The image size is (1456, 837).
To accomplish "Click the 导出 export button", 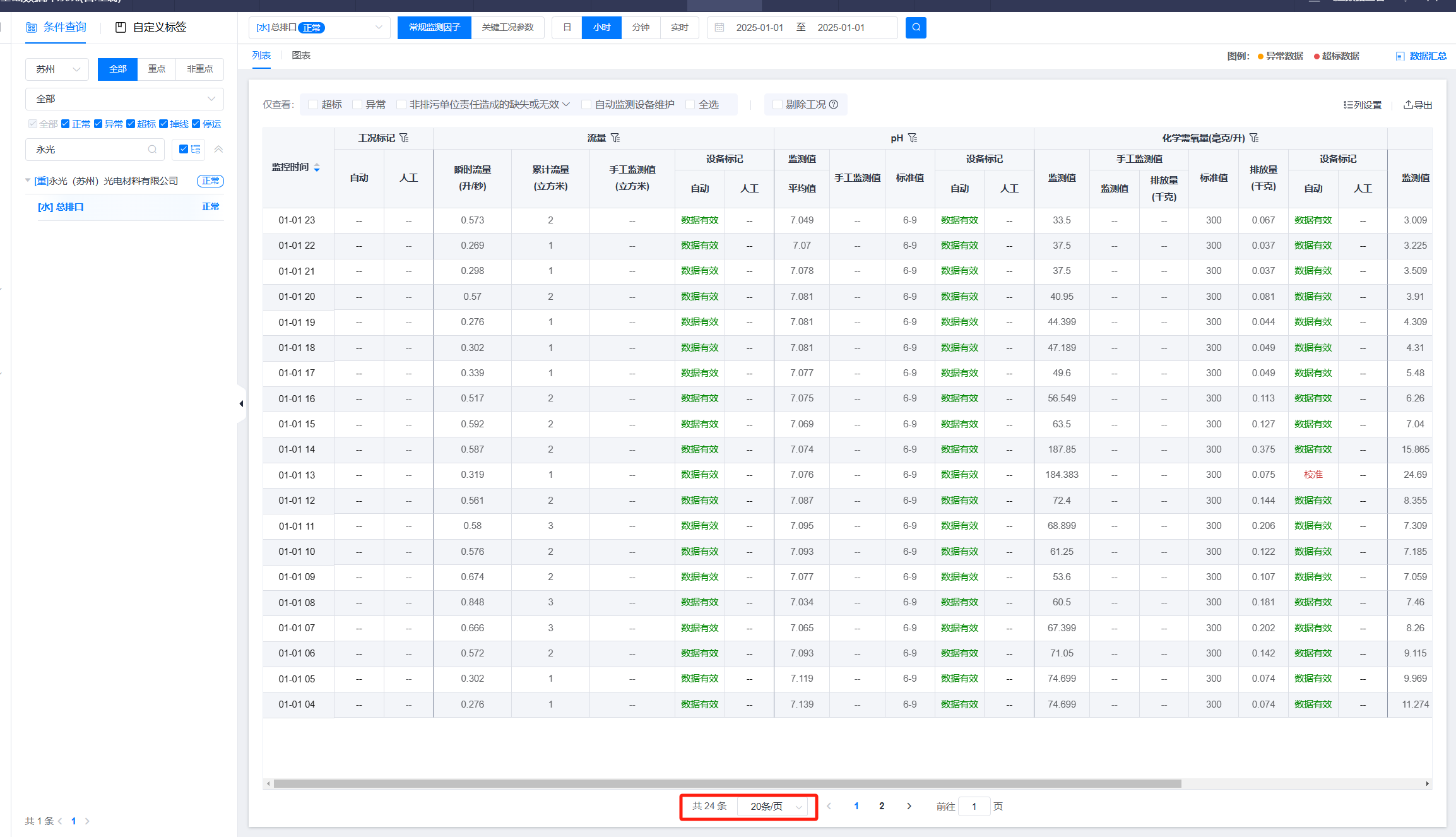I will tap(1418, 105).
